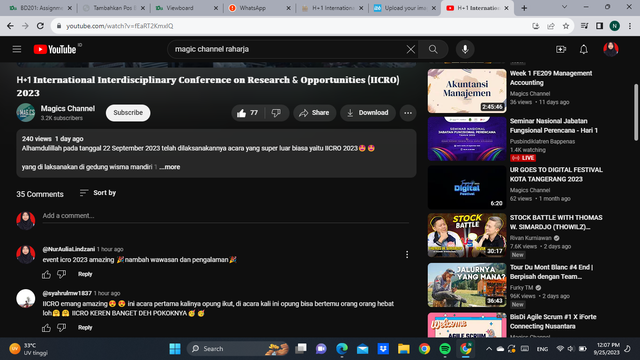Open UR Goes To Digital Festival title

point(556,175)
